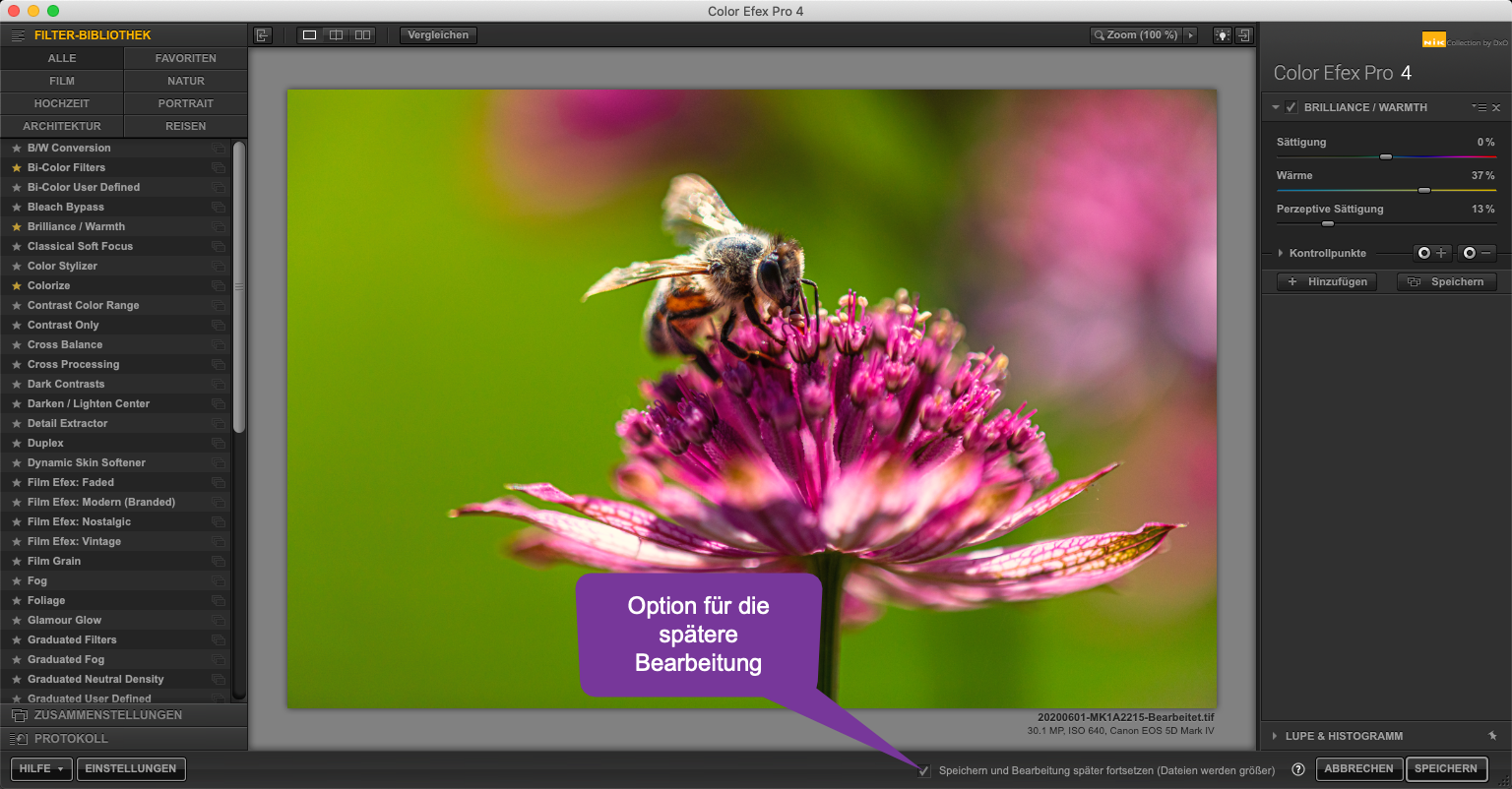Click the Wärme slider handle
This screenshot has width=1512, height=789.
[x=1423, y=190]
